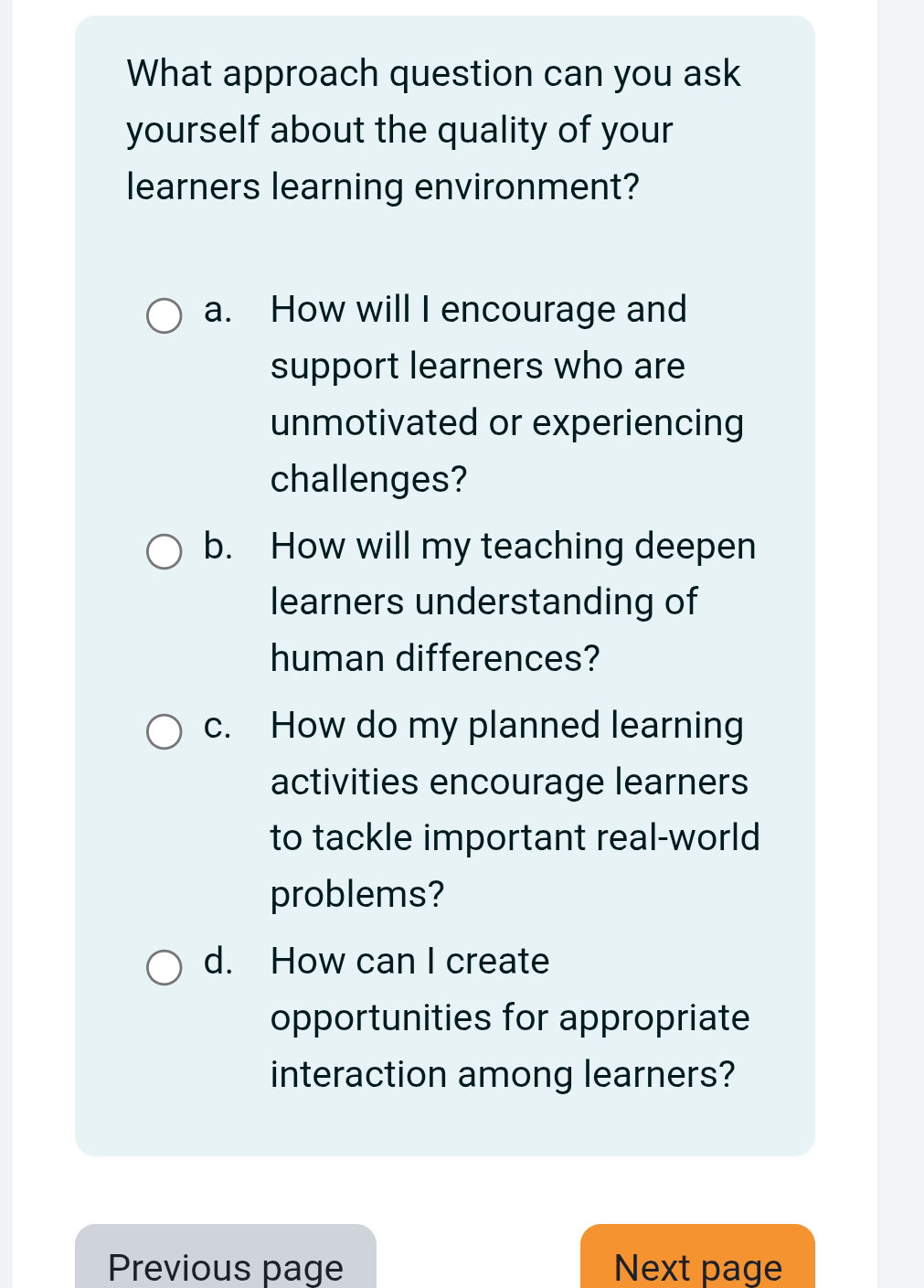Select radio option b about human differences
This screenshot has height=1288, width=924.
164,553
